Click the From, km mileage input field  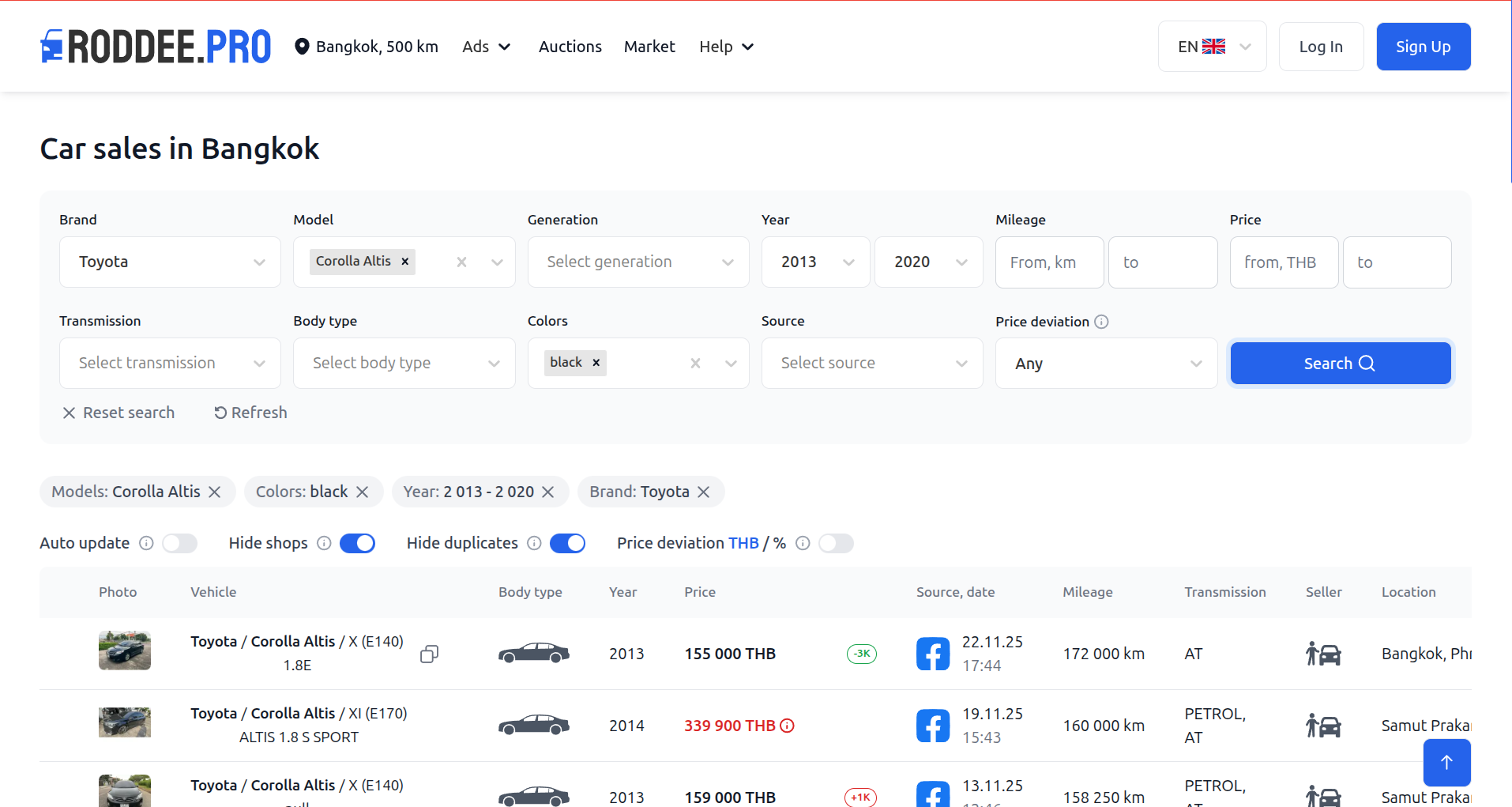point(1049,262)
